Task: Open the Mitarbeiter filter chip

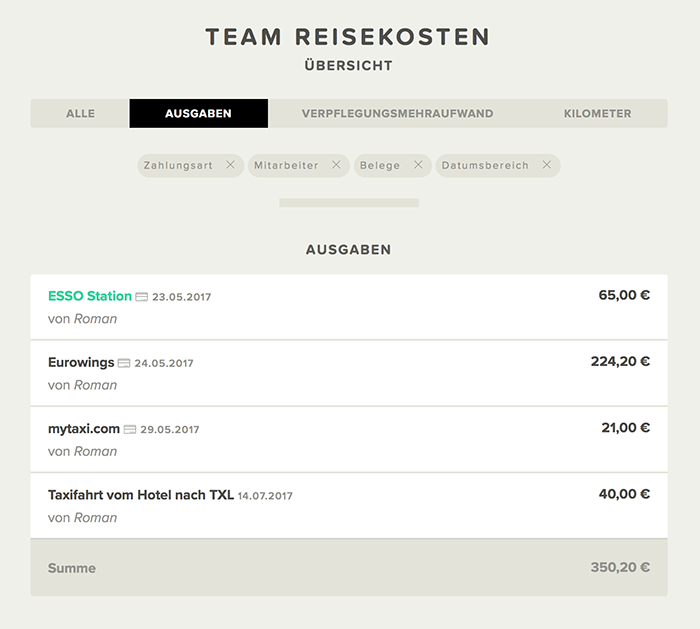Action: (286, 166)
